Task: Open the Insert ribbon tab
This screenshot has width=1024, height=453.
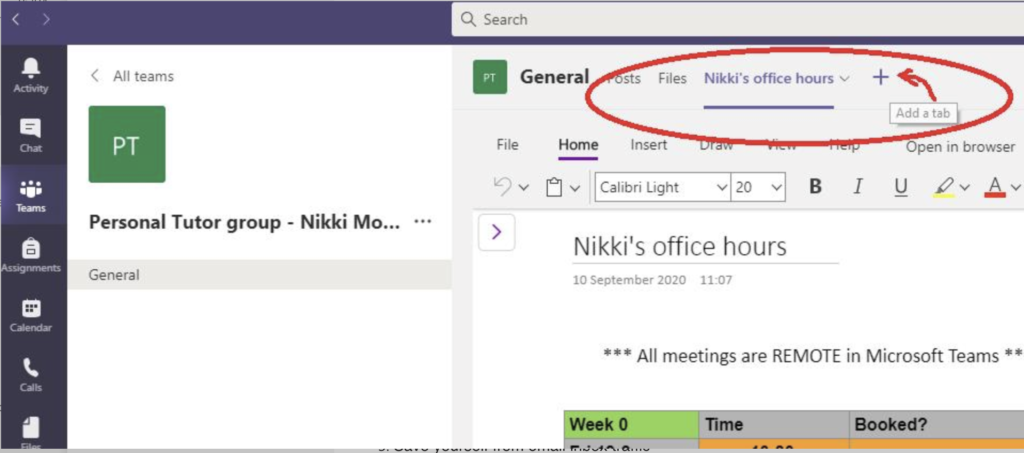Action: [648, 145]
